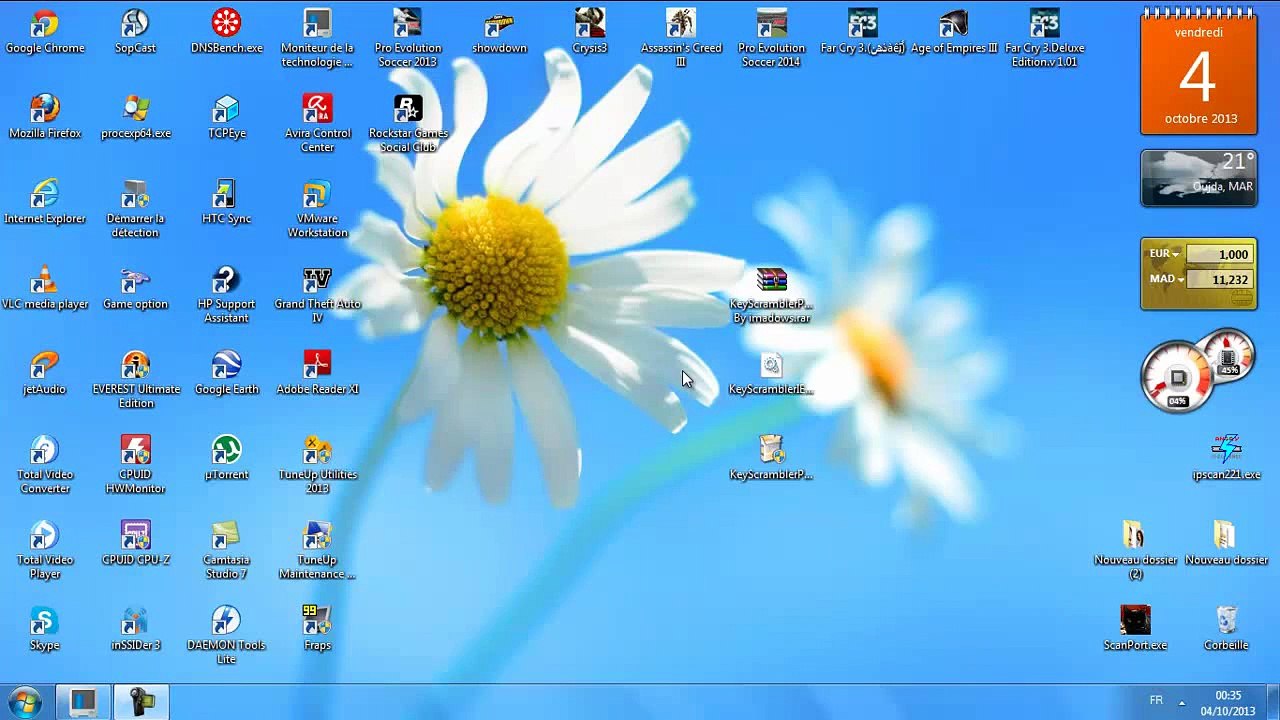The height and width of the screenshot is (720, 1280).
Task: Click EVEREST Ultimate Edition icon
Action: [135, 379]
